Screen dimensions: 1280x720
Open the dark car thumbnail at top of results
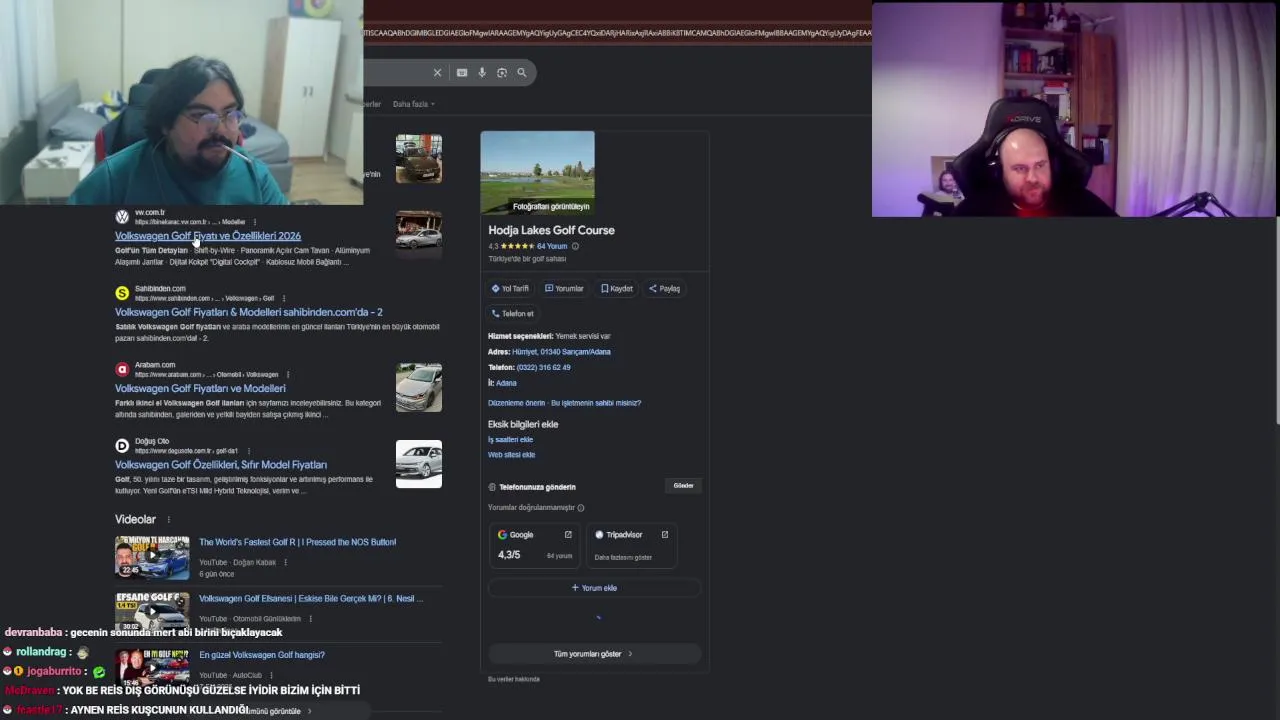point(418,158)
